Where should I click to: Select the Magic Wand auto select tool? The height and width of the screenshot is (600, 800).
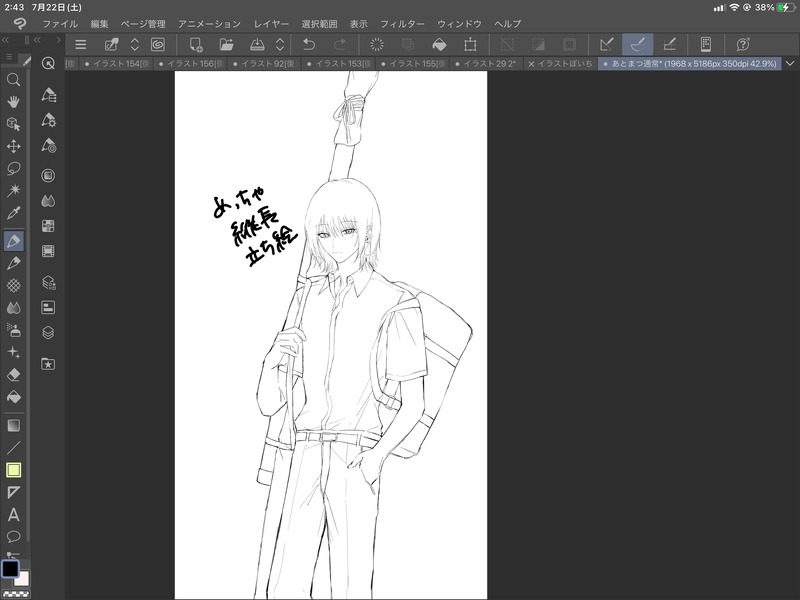click(x=14, y=190)
